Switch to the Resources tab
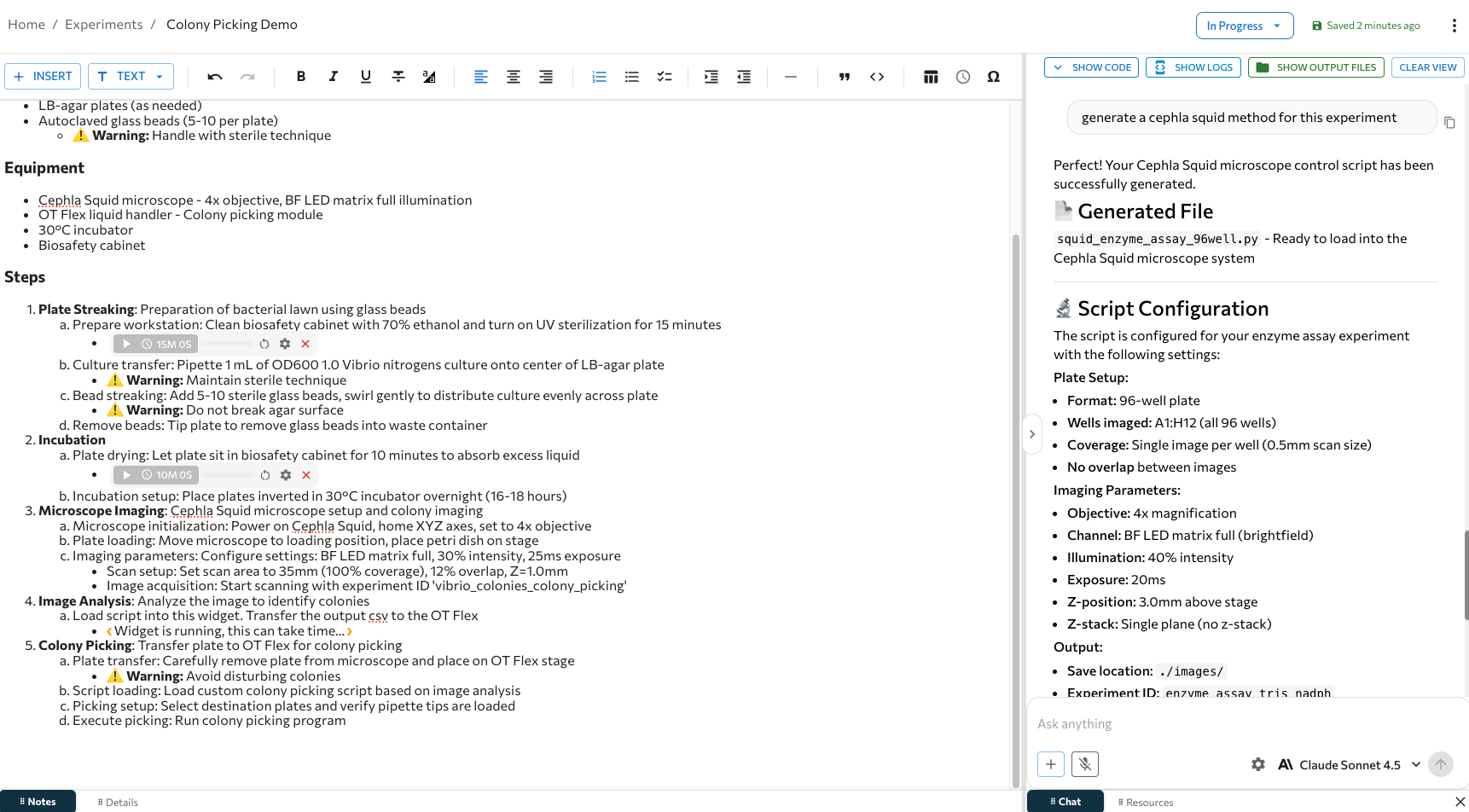Viewport: 1469px width, 812px height. 1146,802
